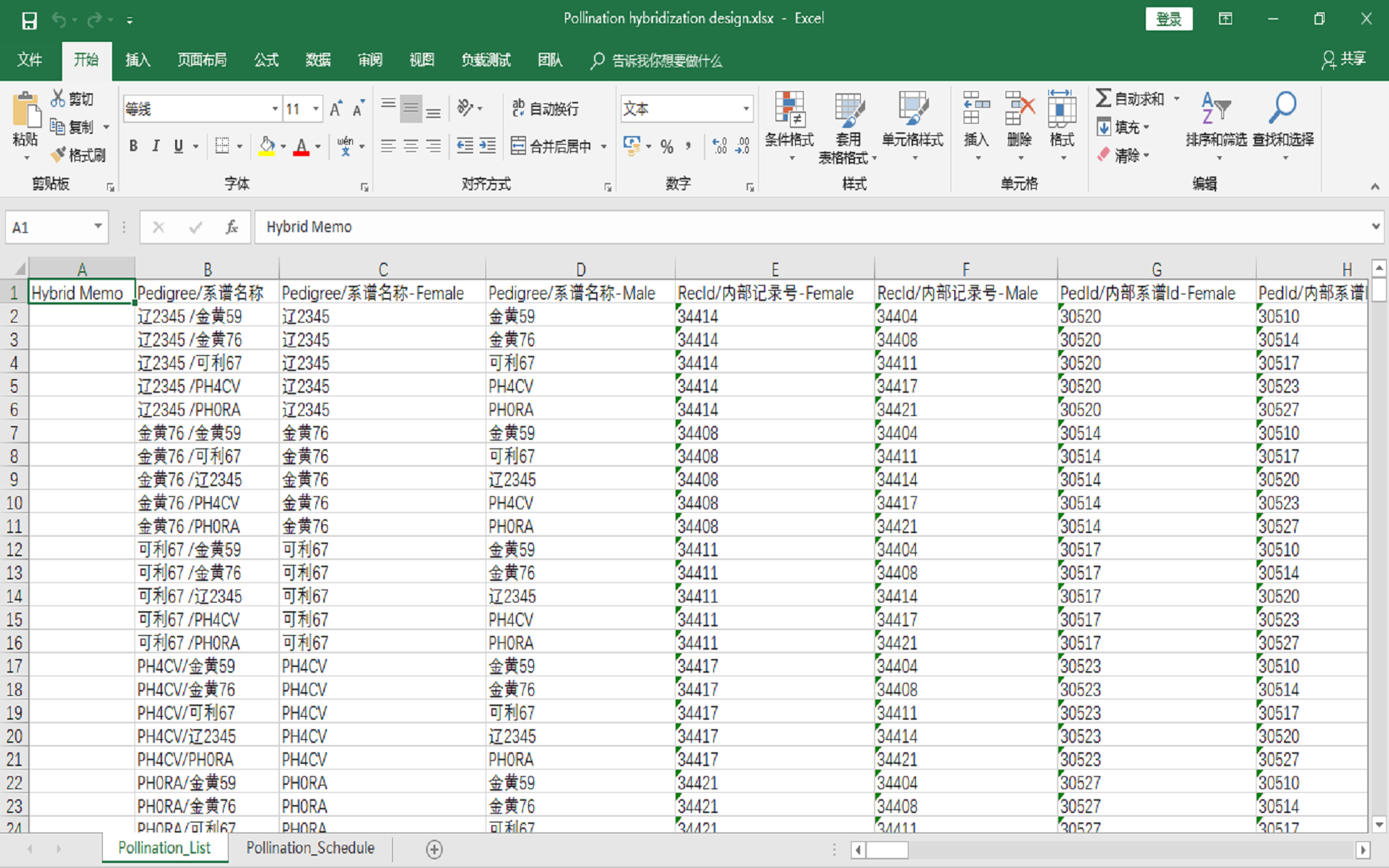Switch to the Data tab
Viewport: 1389px width, 868px height.
318,60
